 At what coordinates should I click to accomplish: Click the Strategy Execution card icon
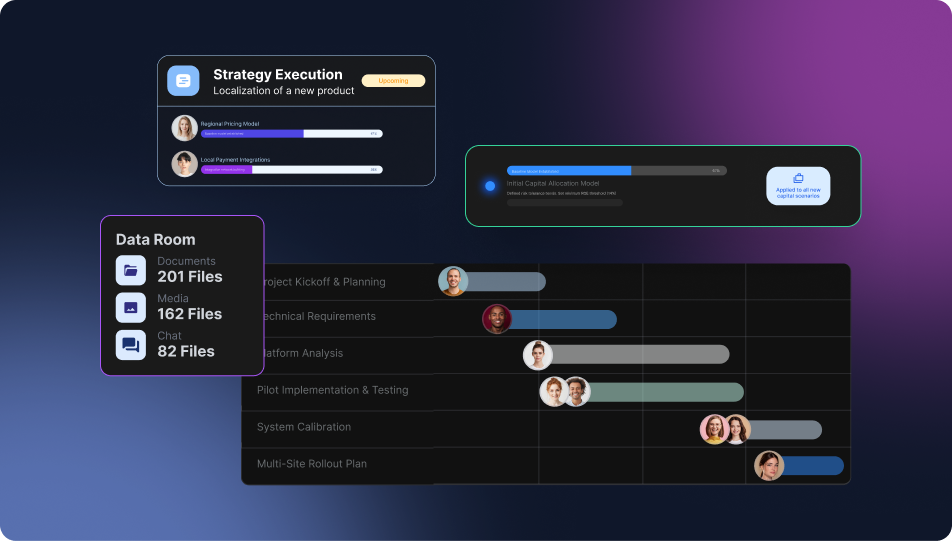(183, 81)
